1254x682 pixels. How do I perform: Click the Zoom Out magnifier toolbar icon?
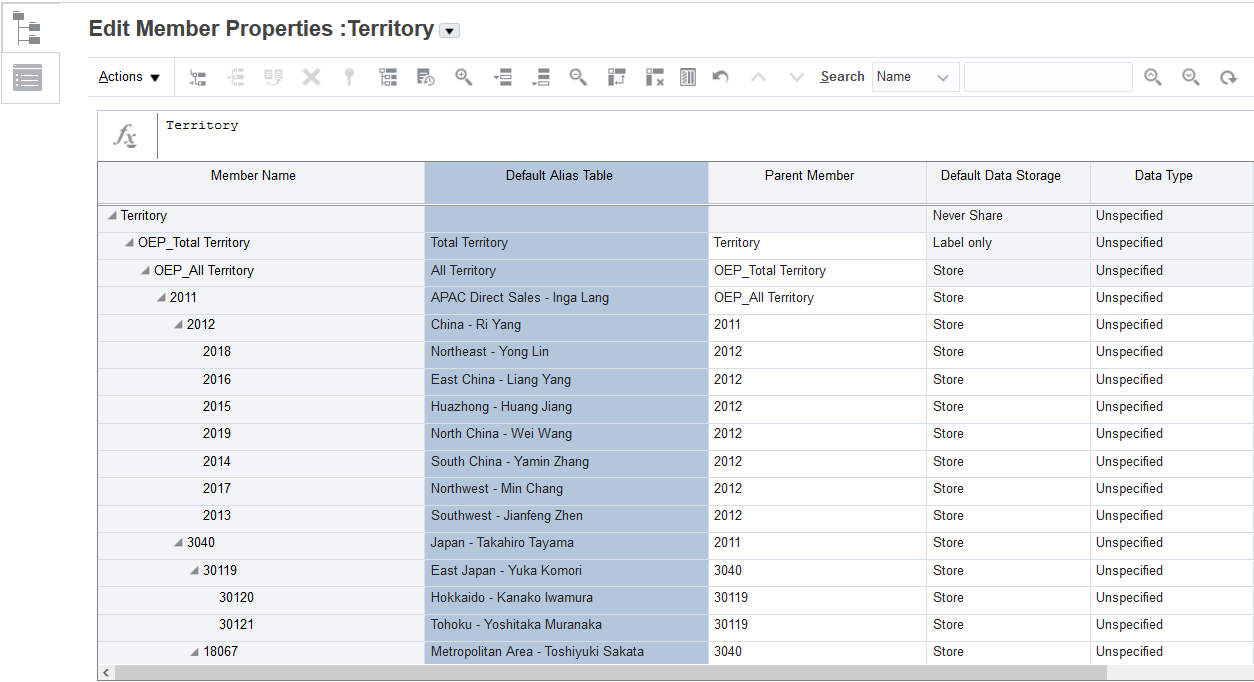tap(578, 77)
